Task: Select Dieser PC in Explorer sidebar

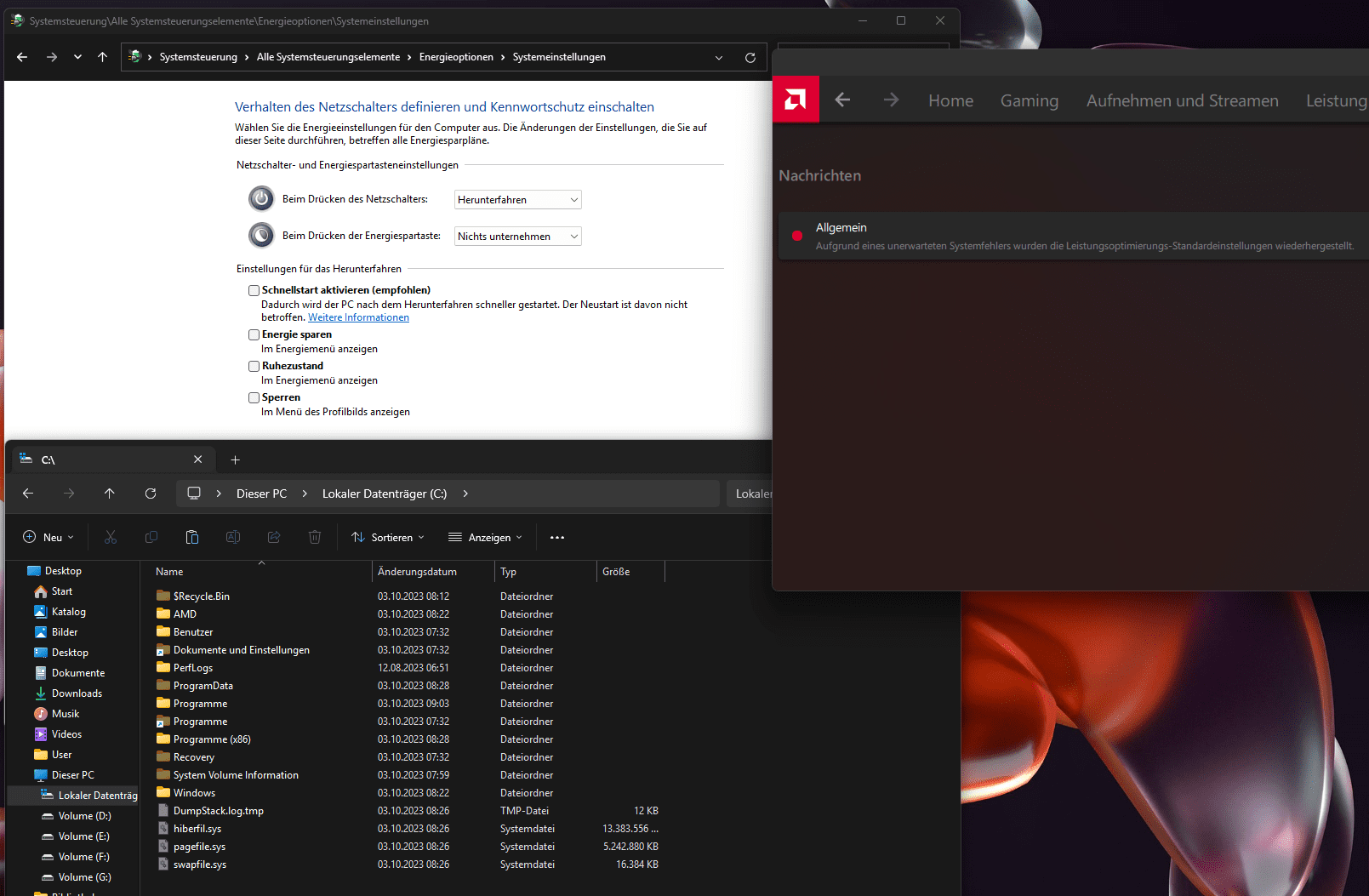Action: 72,775
